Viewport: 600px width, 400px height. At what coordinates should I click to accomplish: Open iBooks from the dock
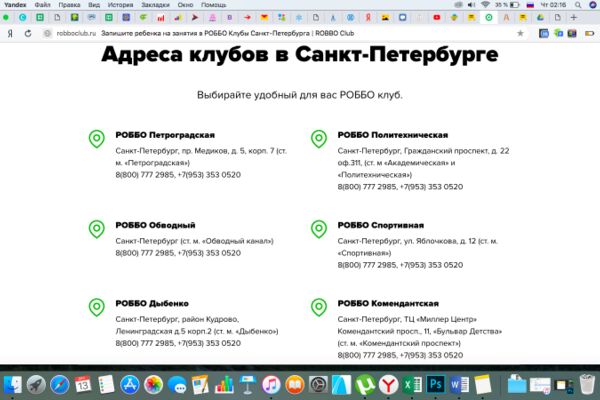click(295, 384)
